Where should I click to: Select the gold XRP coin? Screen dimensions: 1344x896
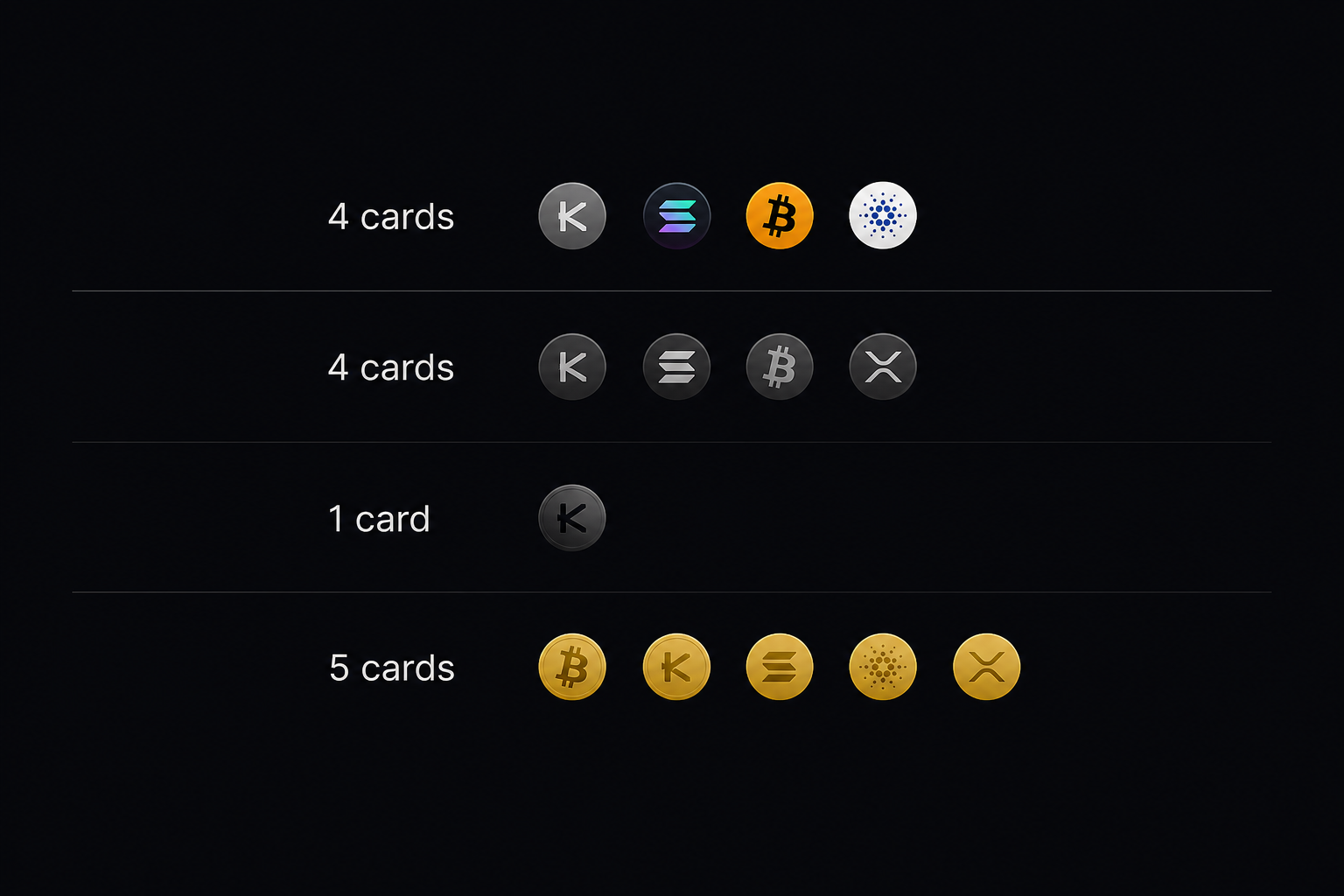[x=986, y=668]
